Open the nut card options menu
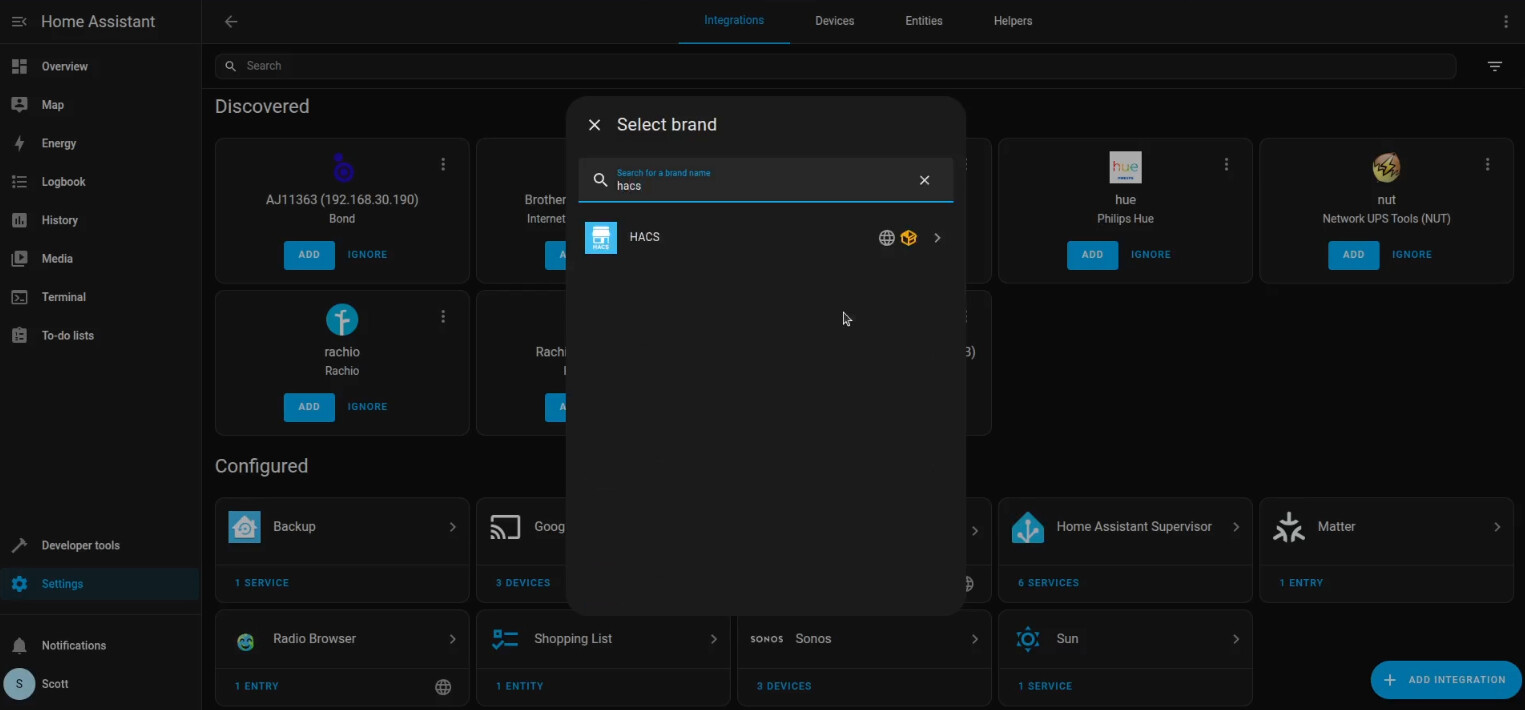Image resolution: width=1525 pixels, height=710 pixels. click(1487, 164)
